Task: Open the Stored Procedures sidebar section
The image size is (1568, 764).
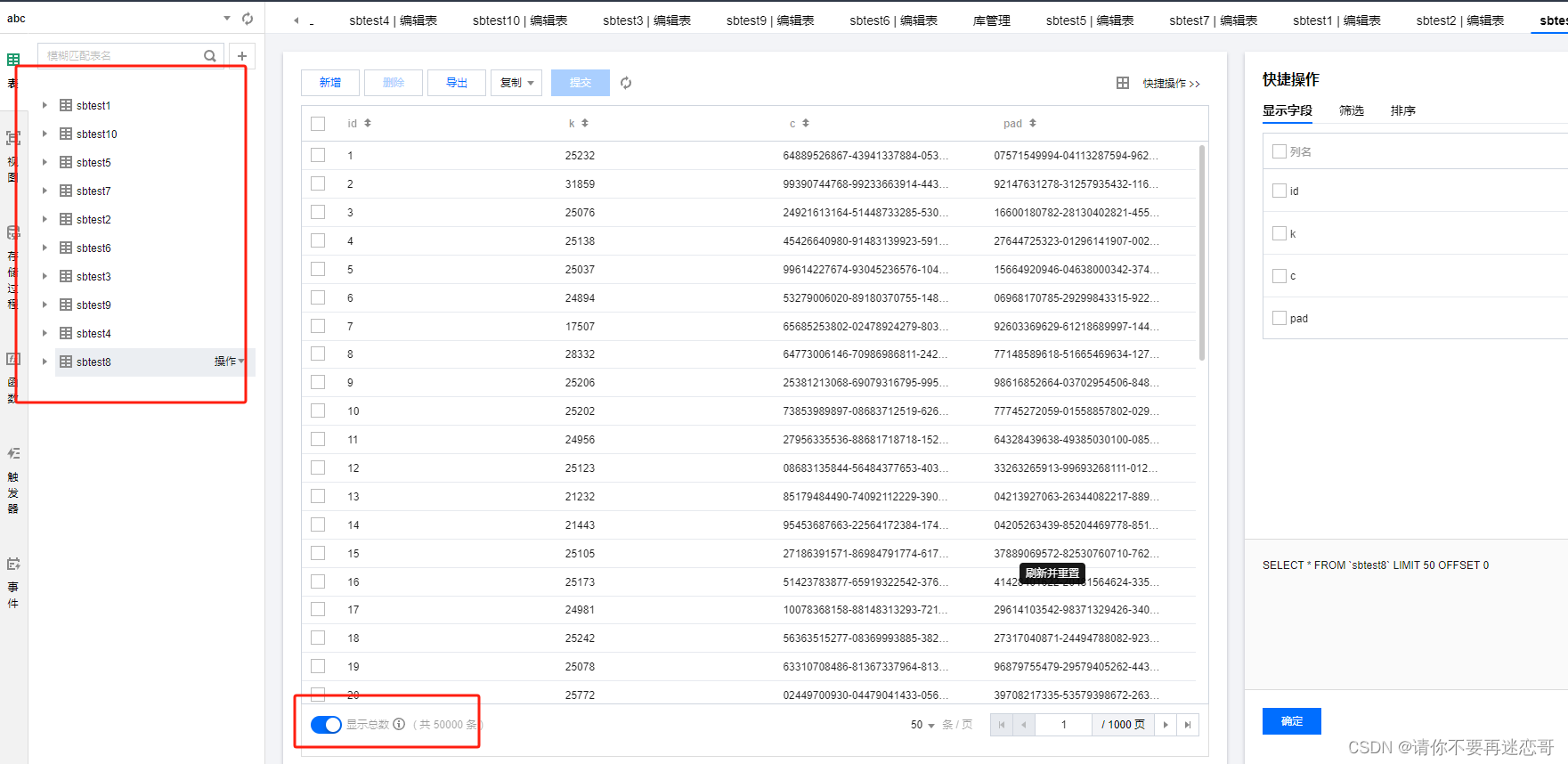Action: [12, 267]
